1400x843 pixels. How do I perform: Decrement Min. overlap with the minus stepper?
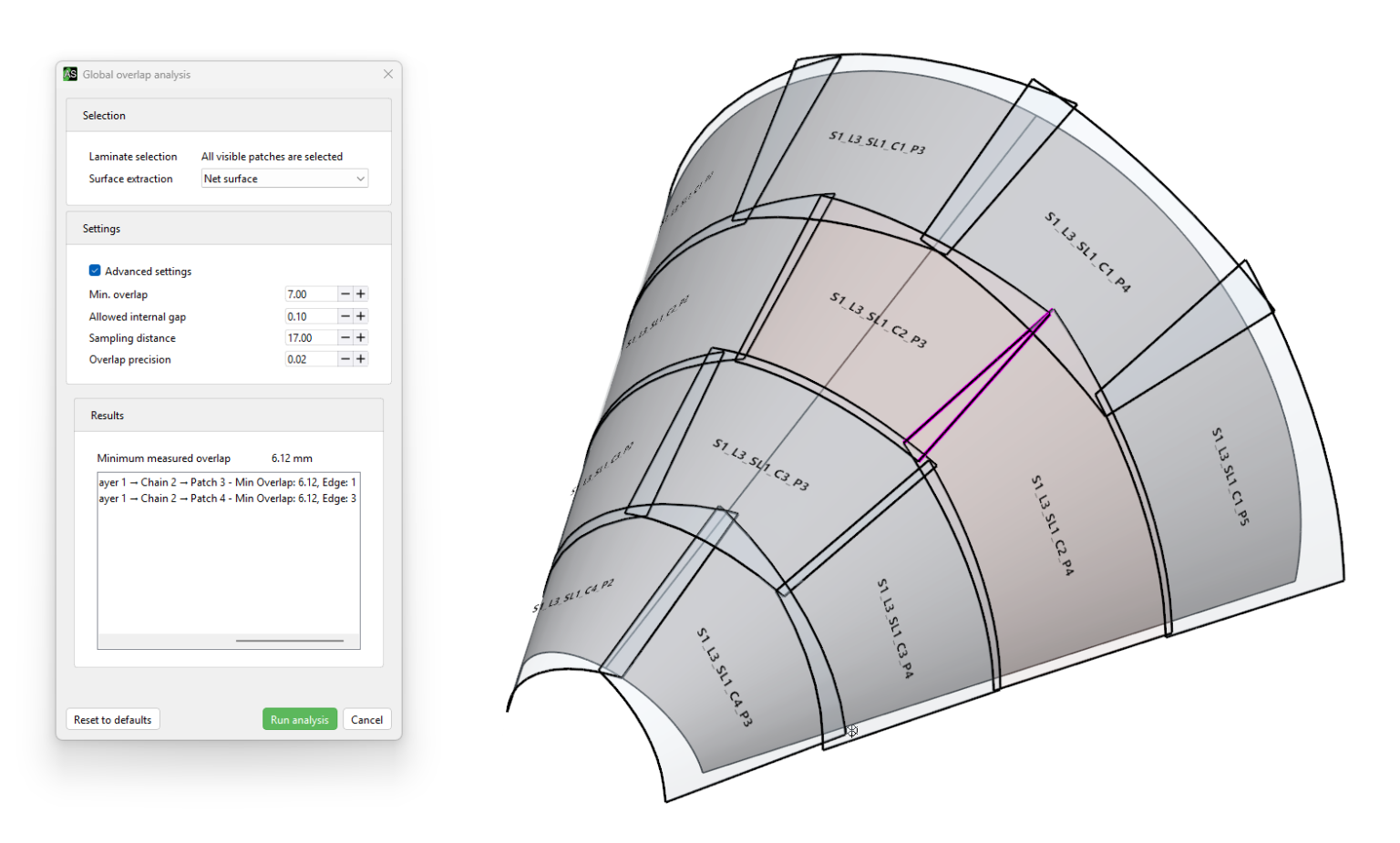click(345, 293)
